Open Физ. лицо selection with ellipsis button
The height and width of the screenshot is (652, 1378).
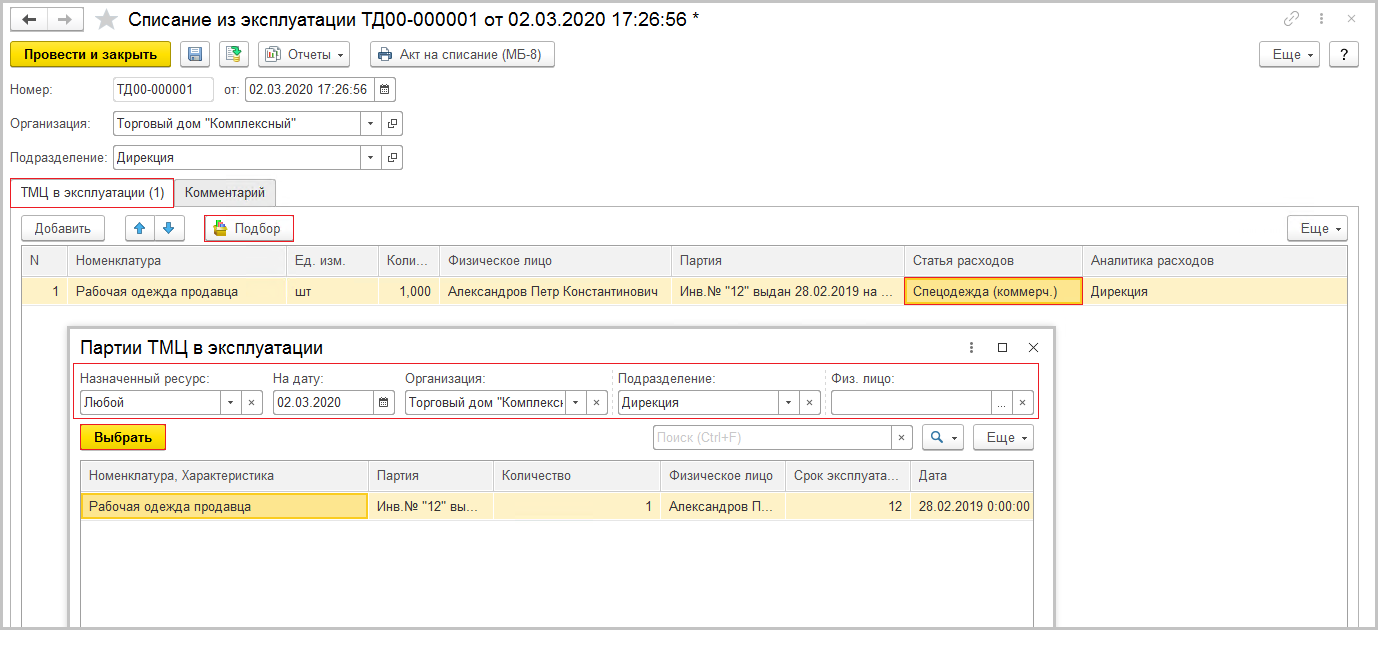coord(1001,402)
